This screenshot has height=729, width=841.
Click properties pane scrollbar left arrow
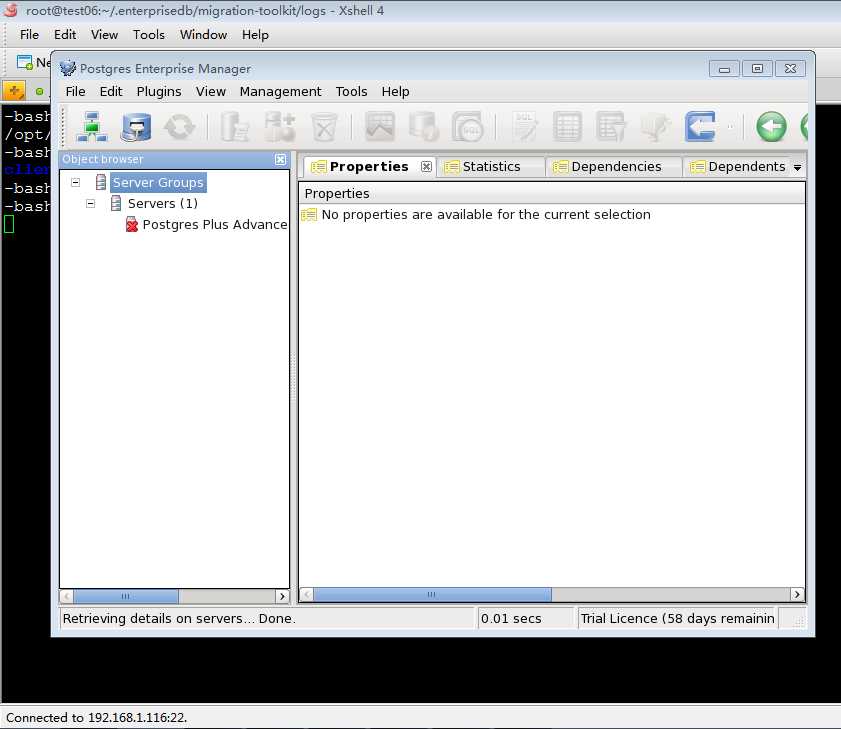click(x=307, y=594)
